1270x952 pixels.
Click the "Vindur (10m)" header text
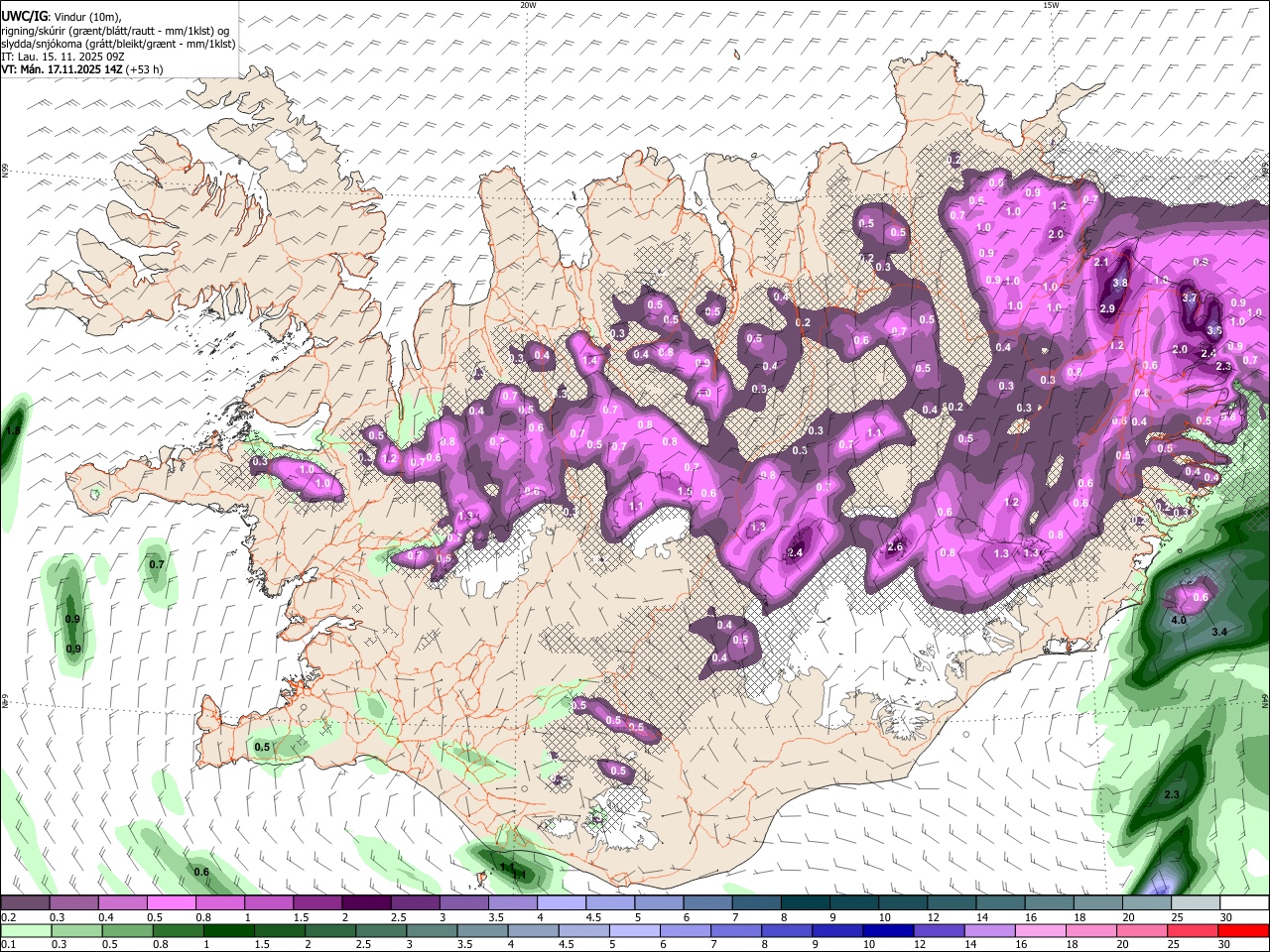88,18
